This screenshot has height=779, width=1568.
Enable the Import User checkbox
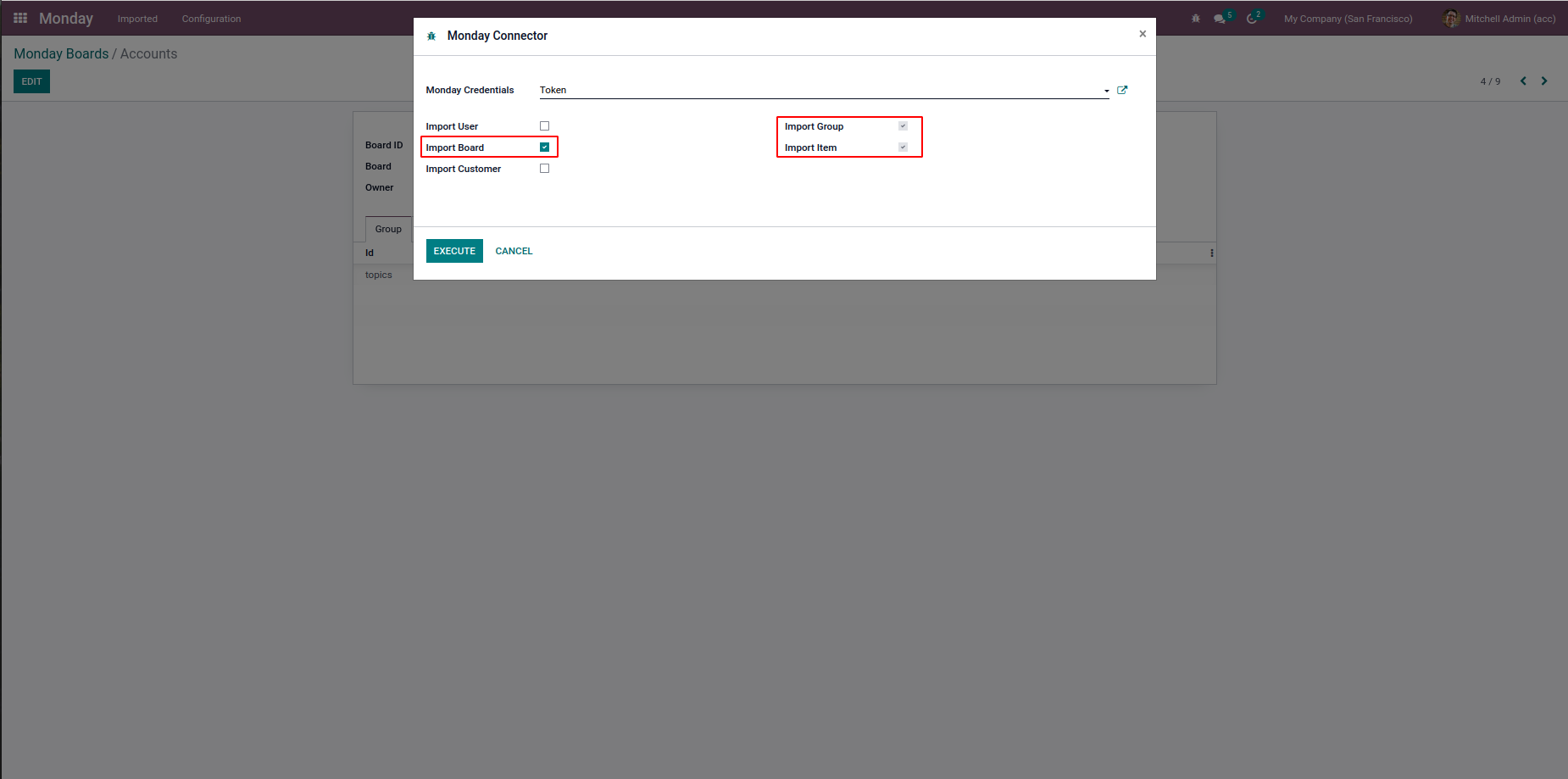[x=544, y=126]
